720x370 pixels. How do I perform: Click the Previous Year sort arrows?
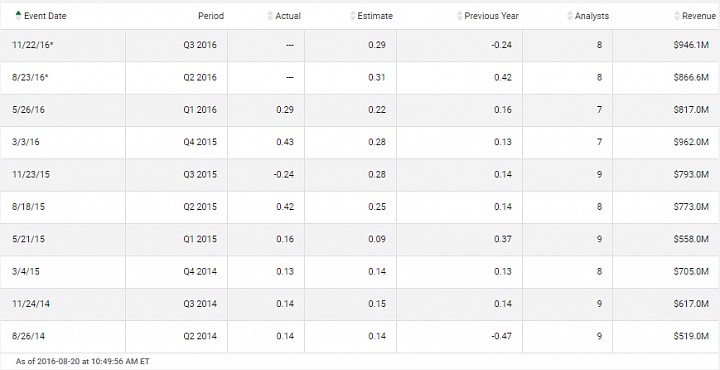460,16
